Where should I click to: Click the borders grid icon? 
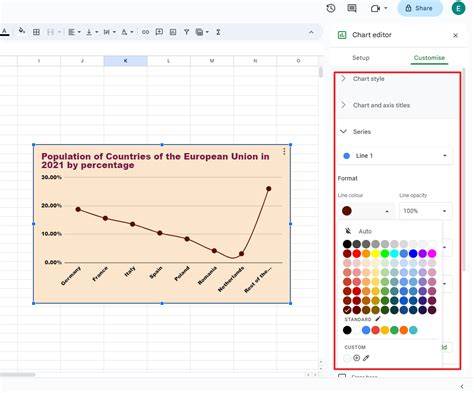coord(36,32)
